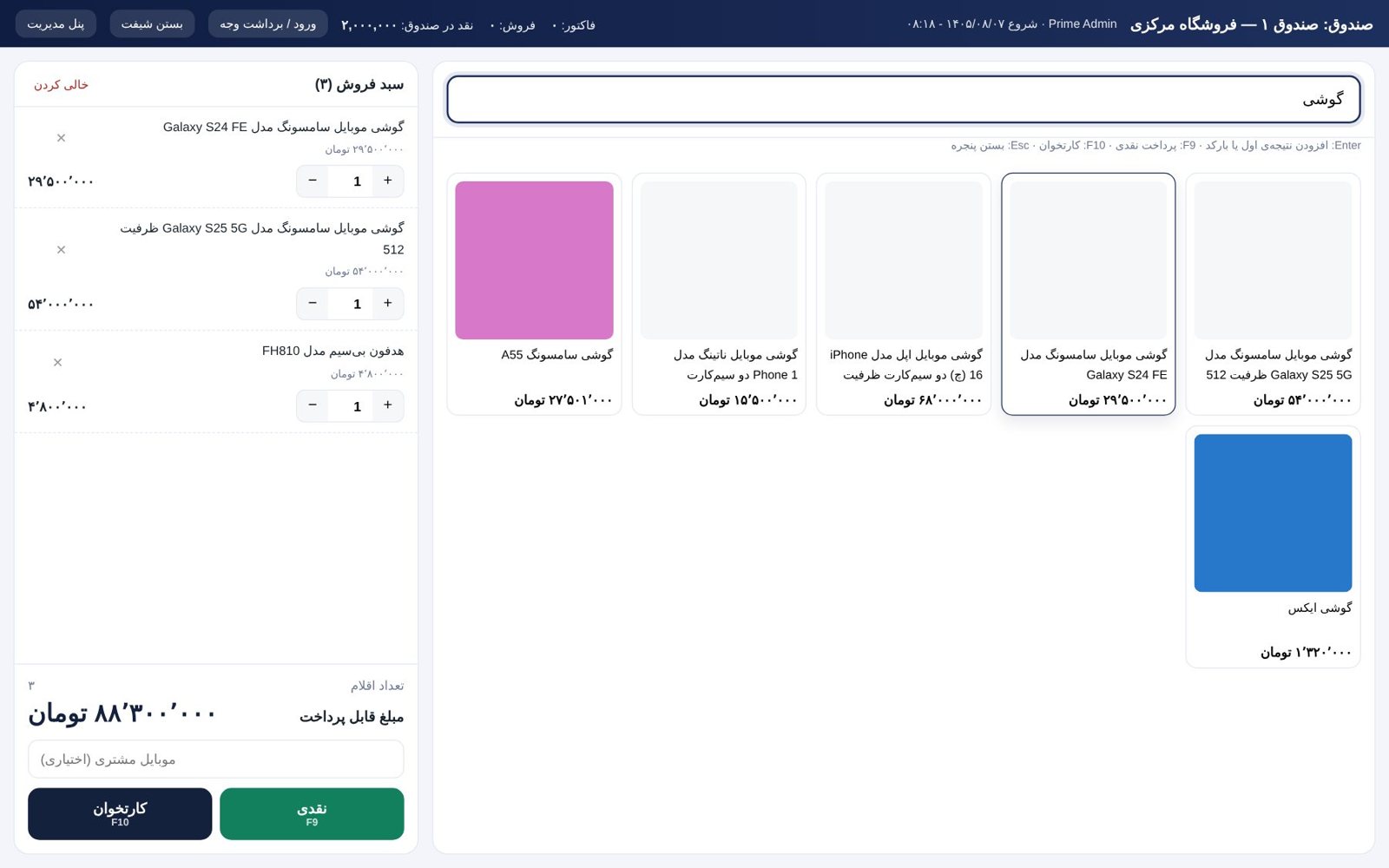Click بستن شیفت to close shift
Viewport: 1389px width, 868px height.
pos(152,23)
